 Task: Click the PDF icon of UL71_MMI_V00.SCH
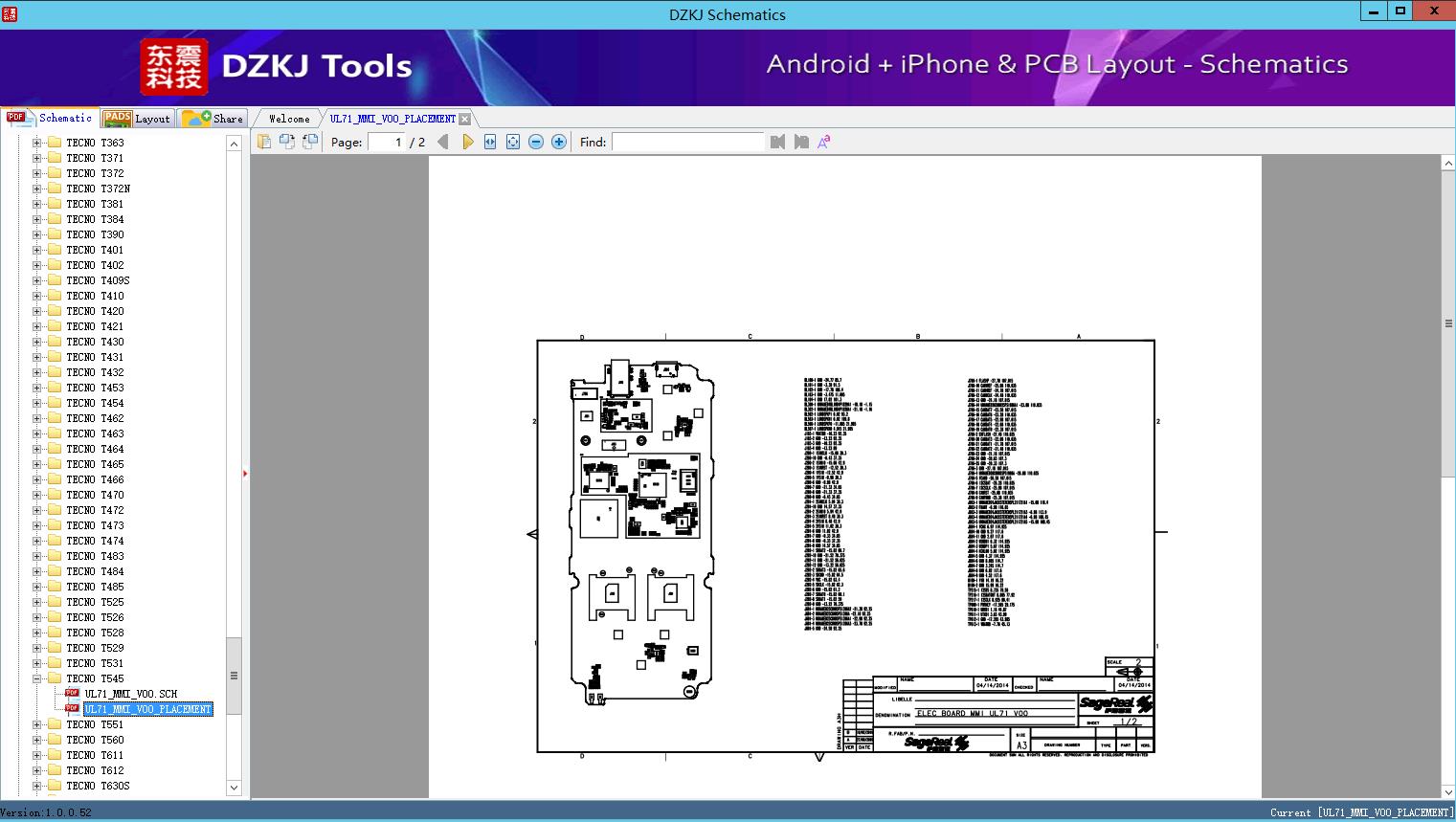pyautogui.click(x=72, y=693)
